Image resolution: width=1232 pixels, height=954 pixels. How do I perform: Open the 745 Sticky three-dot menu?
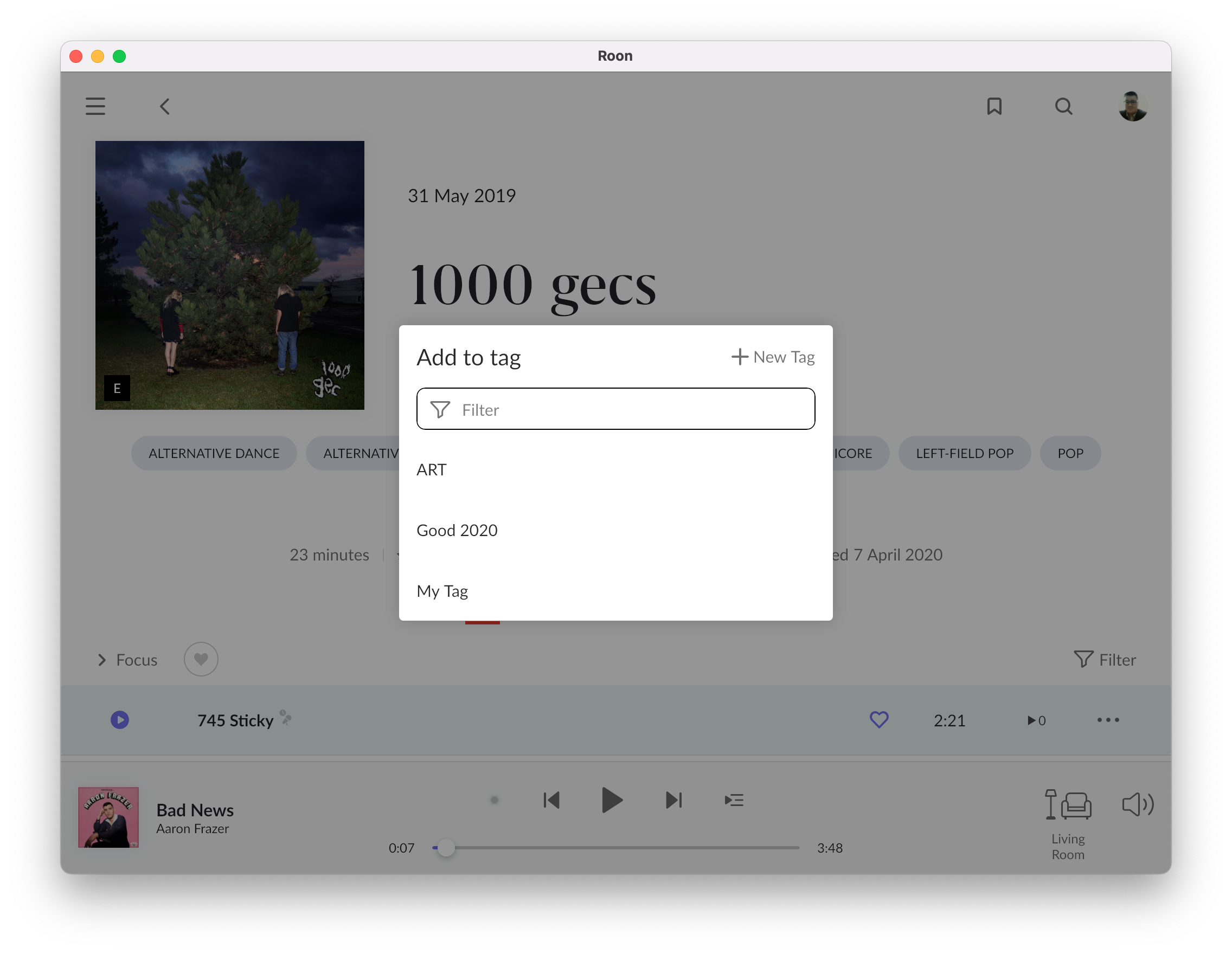pyautogui.click(x=1108, y=720)
